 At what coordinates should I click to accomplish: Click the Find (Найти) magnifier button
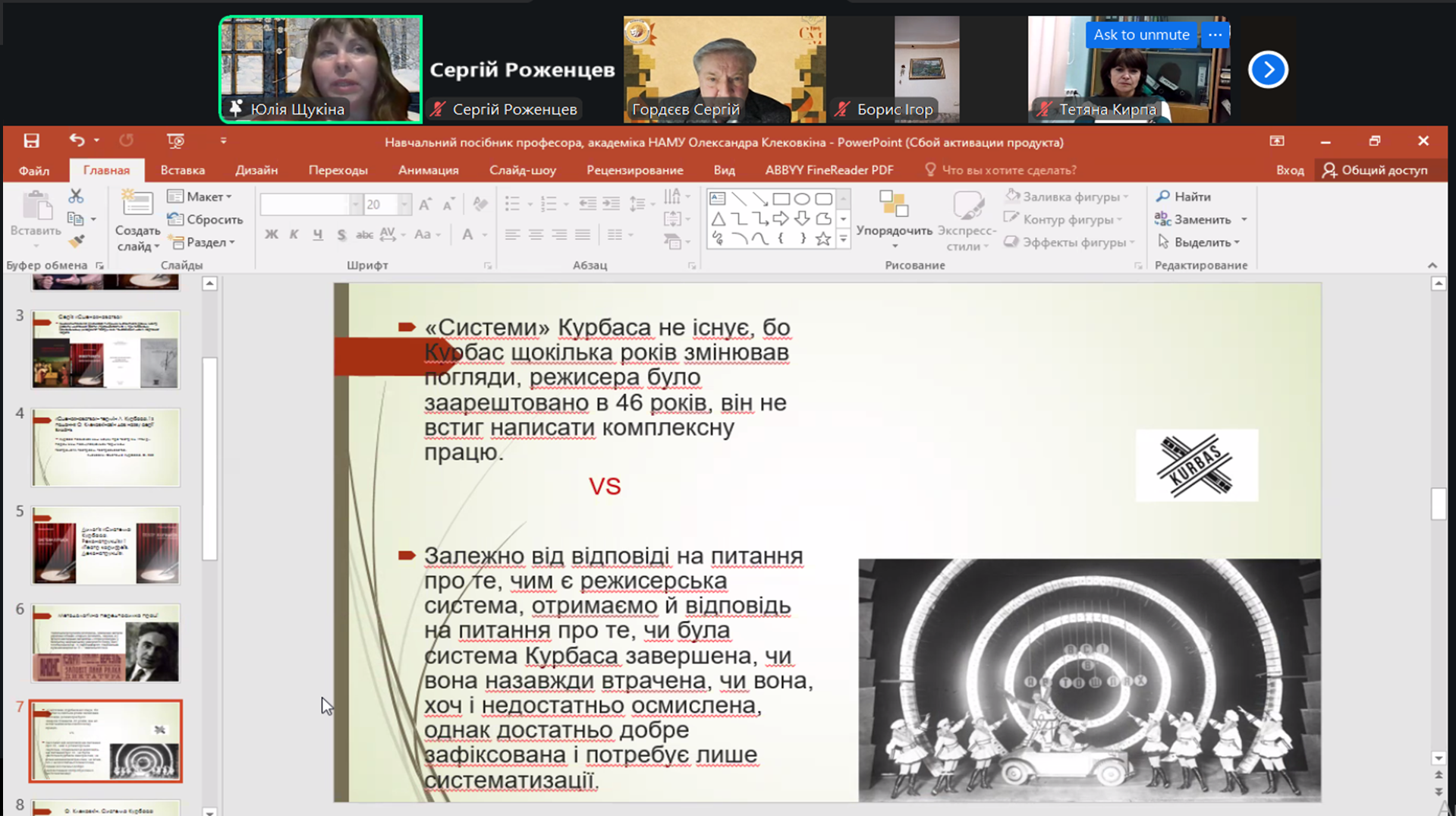click(1184, 197)
